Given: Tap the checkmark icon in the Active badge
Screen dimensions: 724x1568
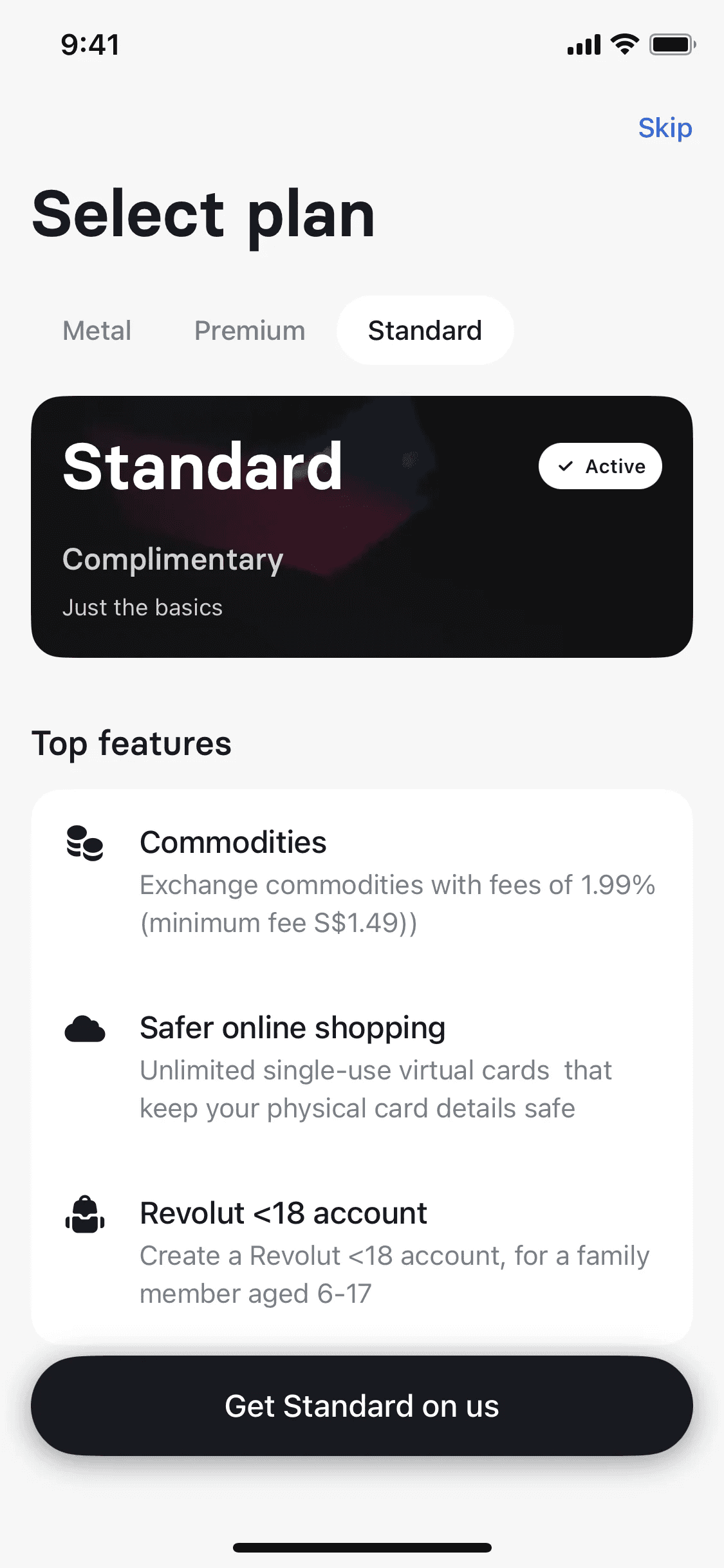Looking at the screenshot, I should tap(566, 466).
